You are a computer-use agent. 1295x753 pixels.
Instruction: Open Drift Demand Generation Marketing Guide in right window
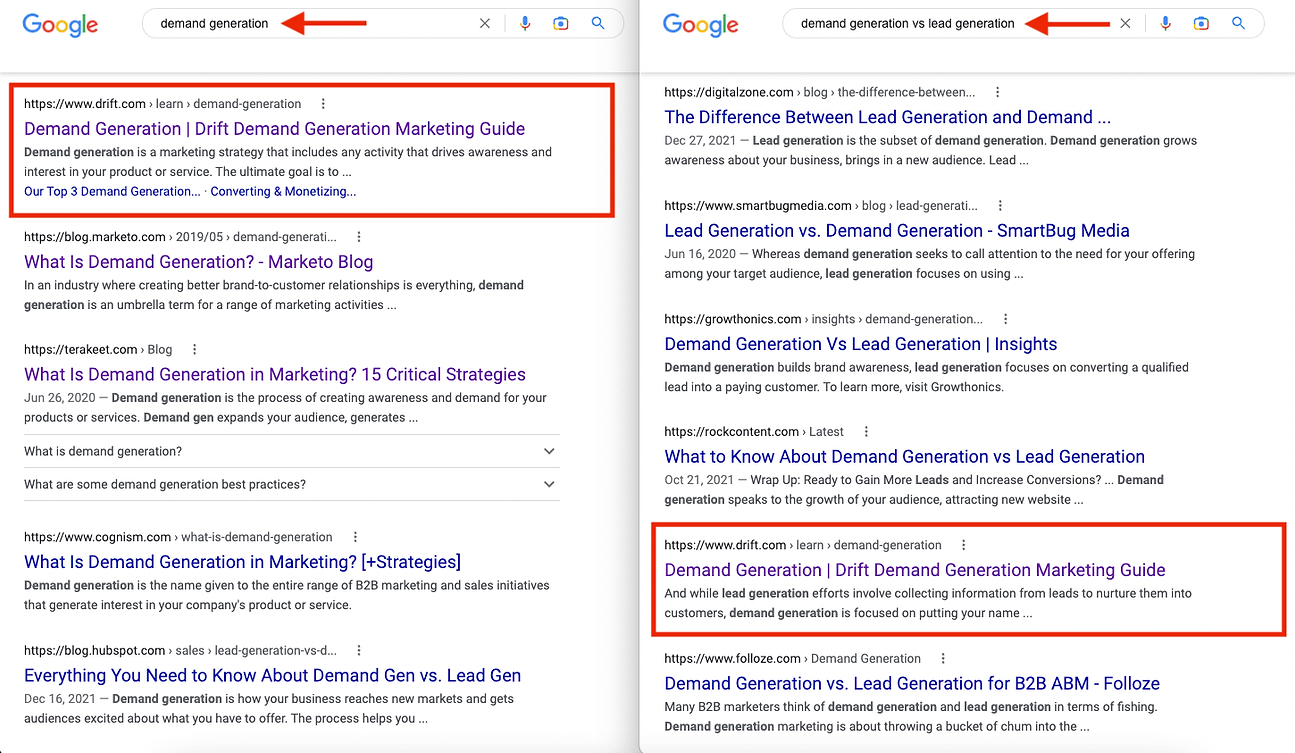pyautogui.click(x=915, y=570)
